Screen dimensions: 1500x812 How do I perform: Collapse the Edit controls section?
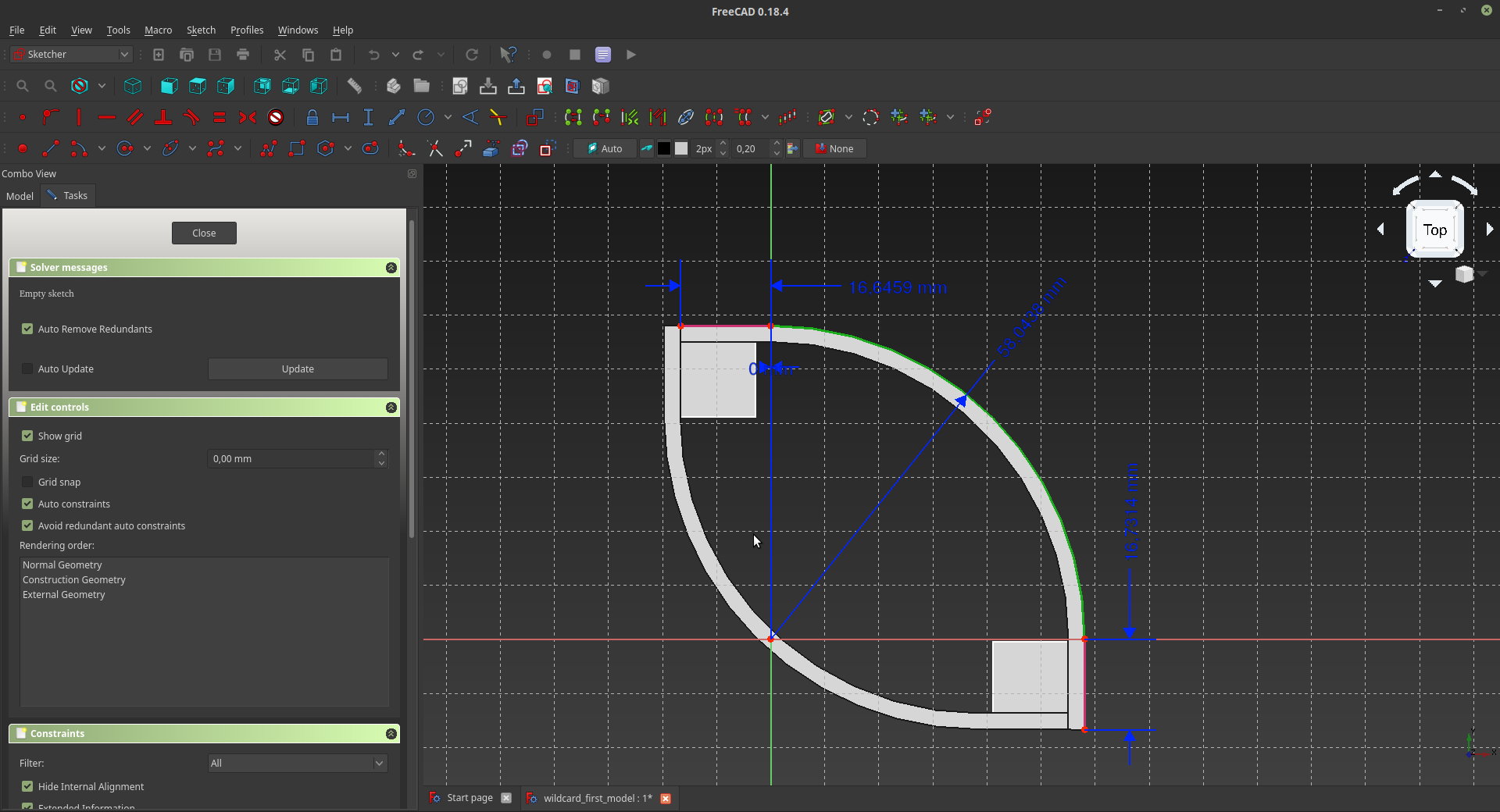coord(391,407)
